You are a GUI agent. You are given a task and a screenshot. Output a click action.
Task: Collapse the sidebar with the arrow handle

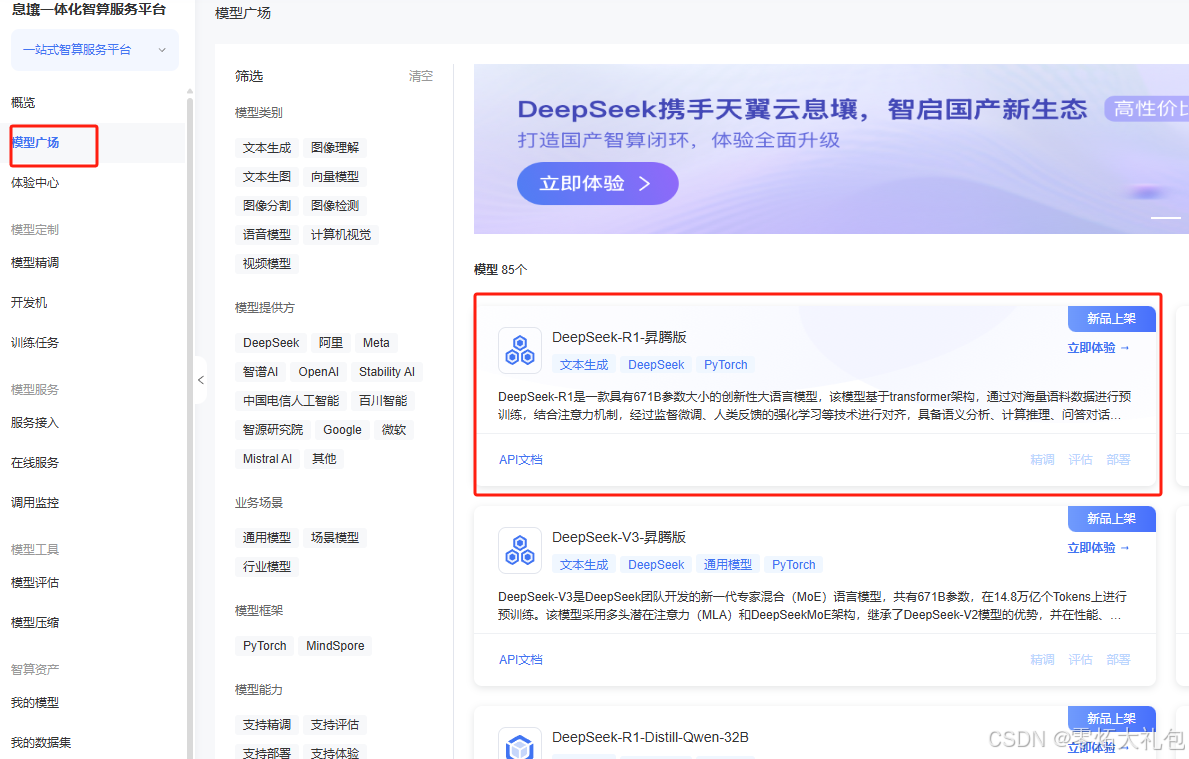[x=200, y=380]
